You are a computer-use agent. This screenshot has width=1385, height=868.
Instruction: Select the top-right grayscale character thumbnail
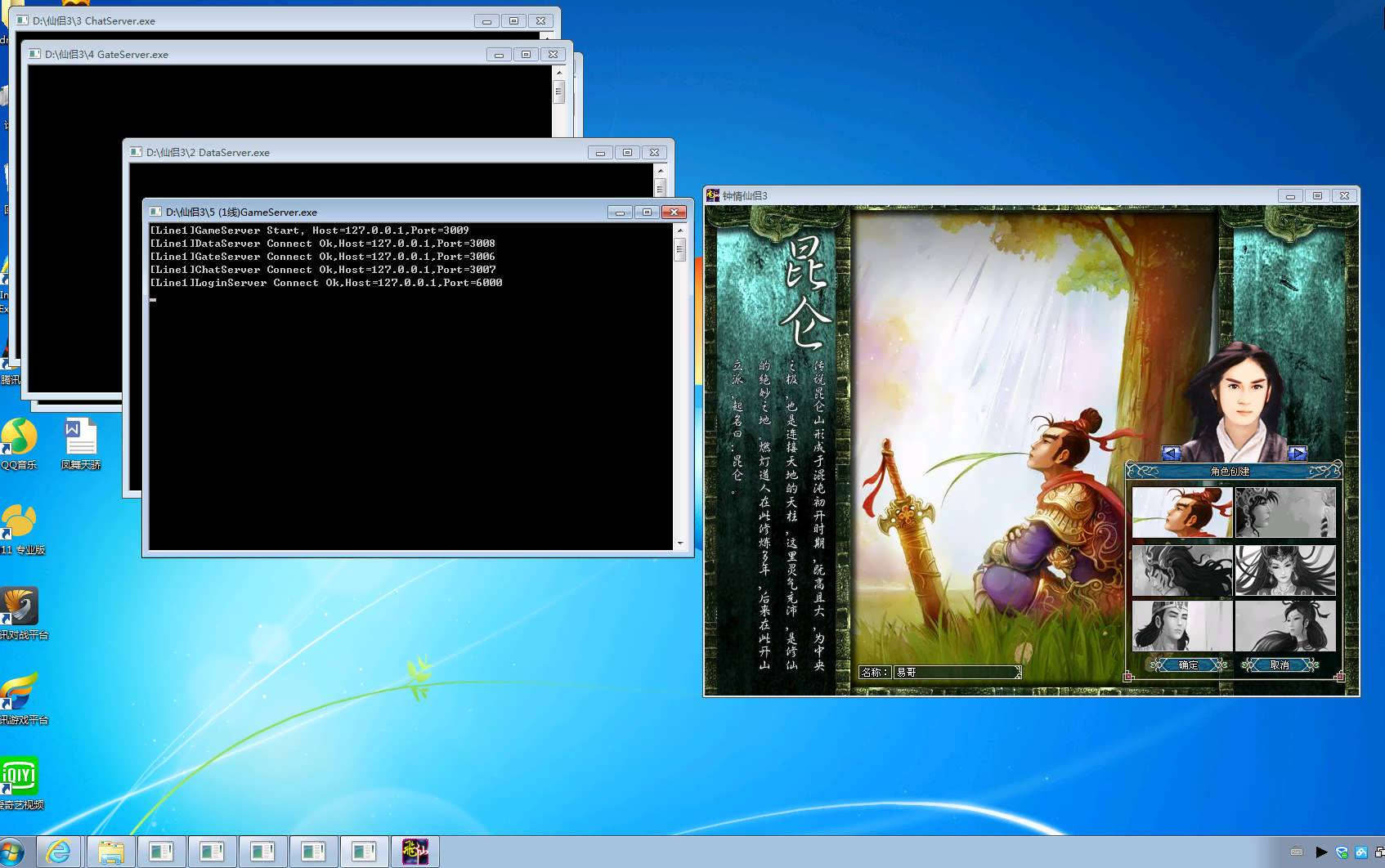pos(1284,512)
